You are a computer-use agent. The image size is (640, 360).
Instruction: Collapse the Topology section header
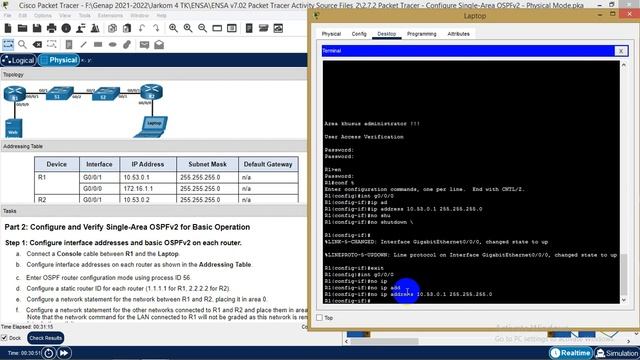coord(153,75)
